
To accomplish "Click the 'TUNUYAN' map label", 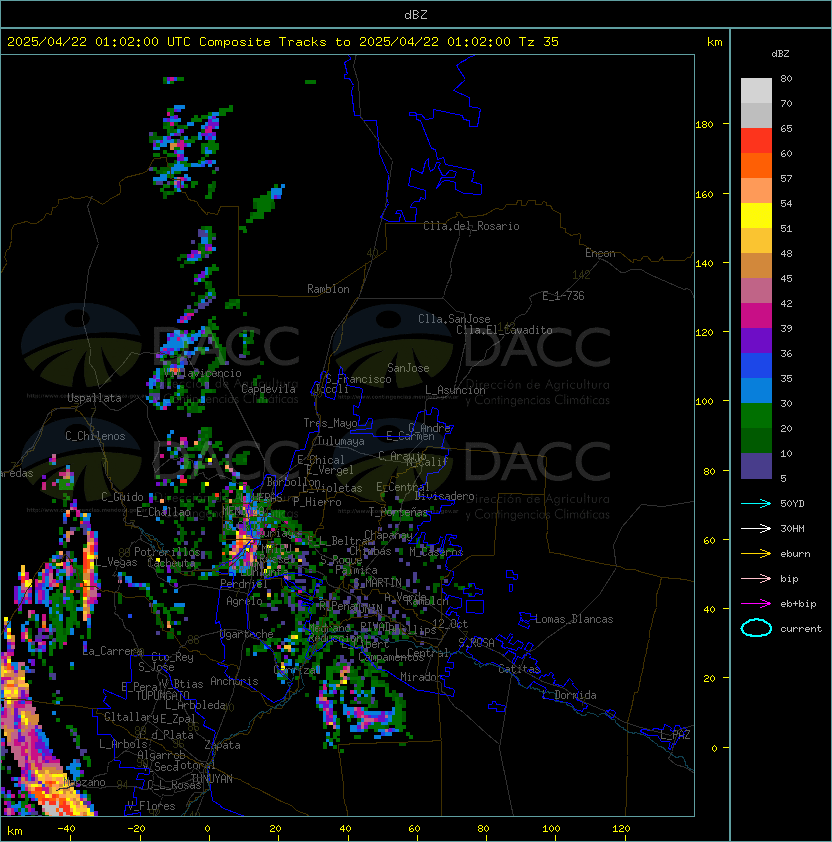I will [x=212, y=779].
